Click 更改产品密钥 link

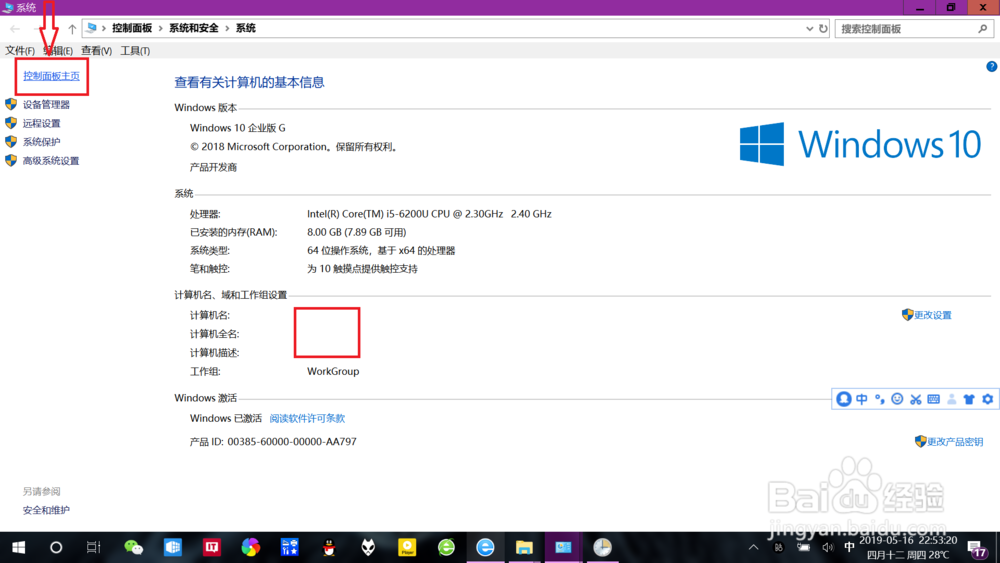click(955, 441)
